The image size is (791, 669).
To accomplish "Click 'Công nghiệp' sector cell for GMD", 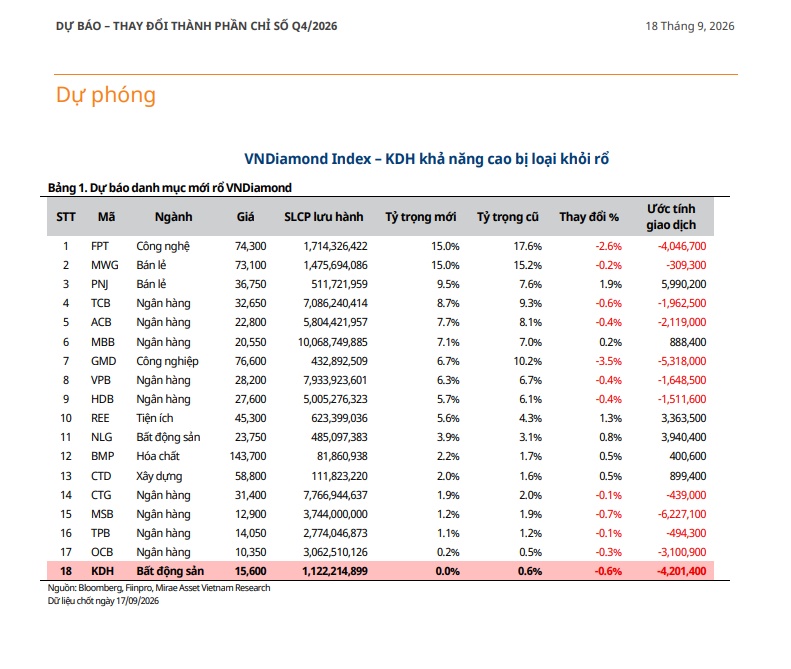I will pos(167,362).
